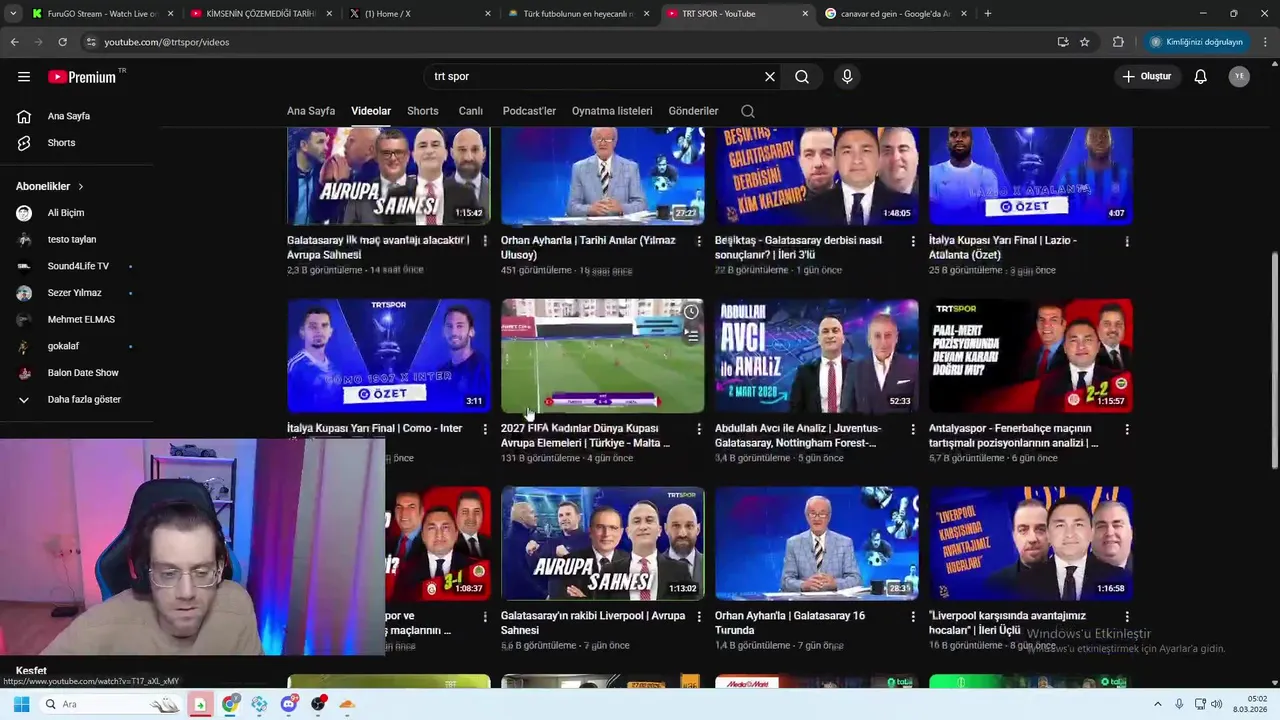Open Liverpool karşısında avantajımız hocaları video title

click(1007, 623)
